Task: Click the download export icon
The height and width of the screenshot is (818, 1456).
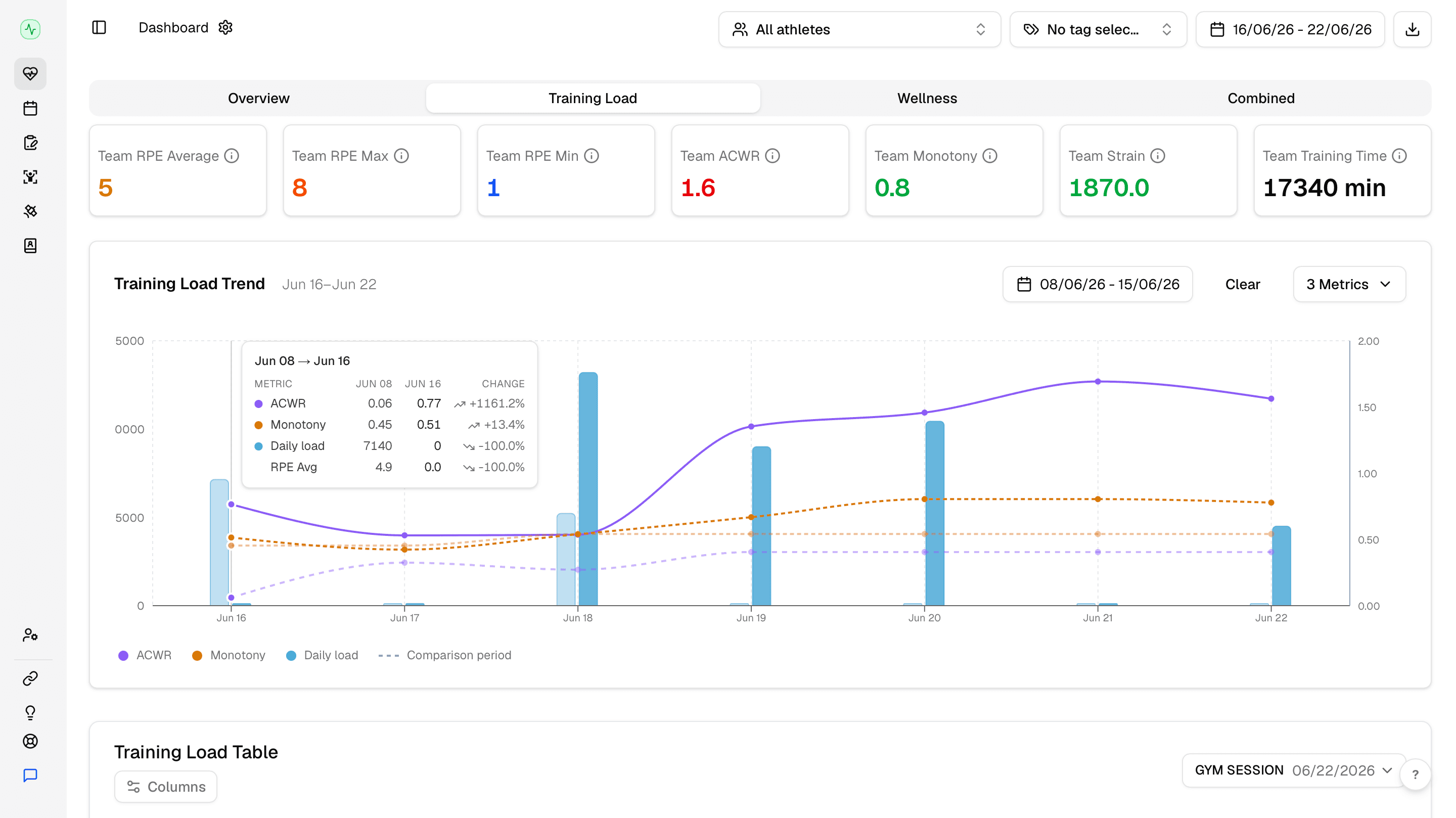Action: [1412, 29]
